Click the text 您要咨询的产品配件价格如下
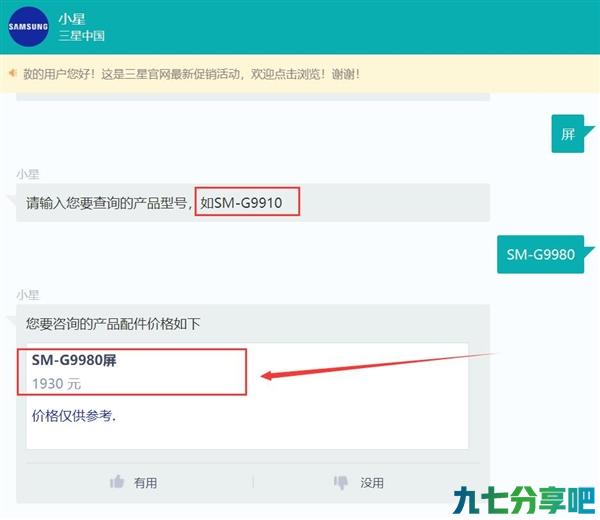This screenshot has width=600, height=520. tap(113, 324)
